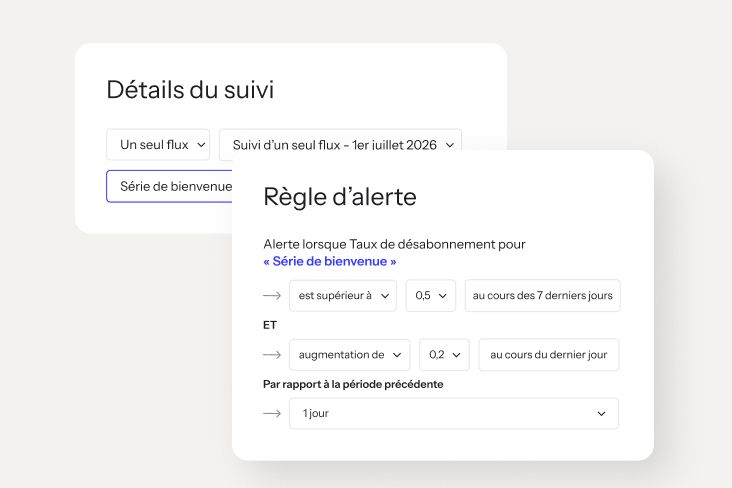Click the chevron in the '1 jour' box
This screenshot has height=488, width=732.
(x=601, y=413)
